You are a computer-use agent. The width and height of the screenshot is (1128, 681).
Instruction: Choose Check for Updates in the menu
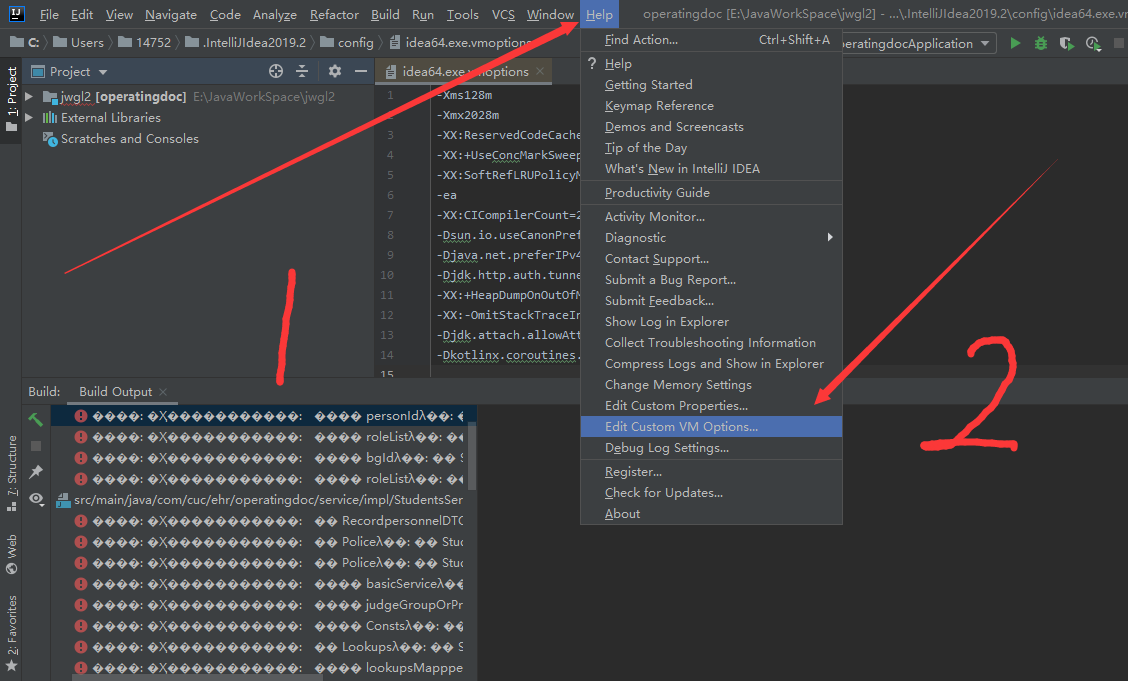(663, 492)
